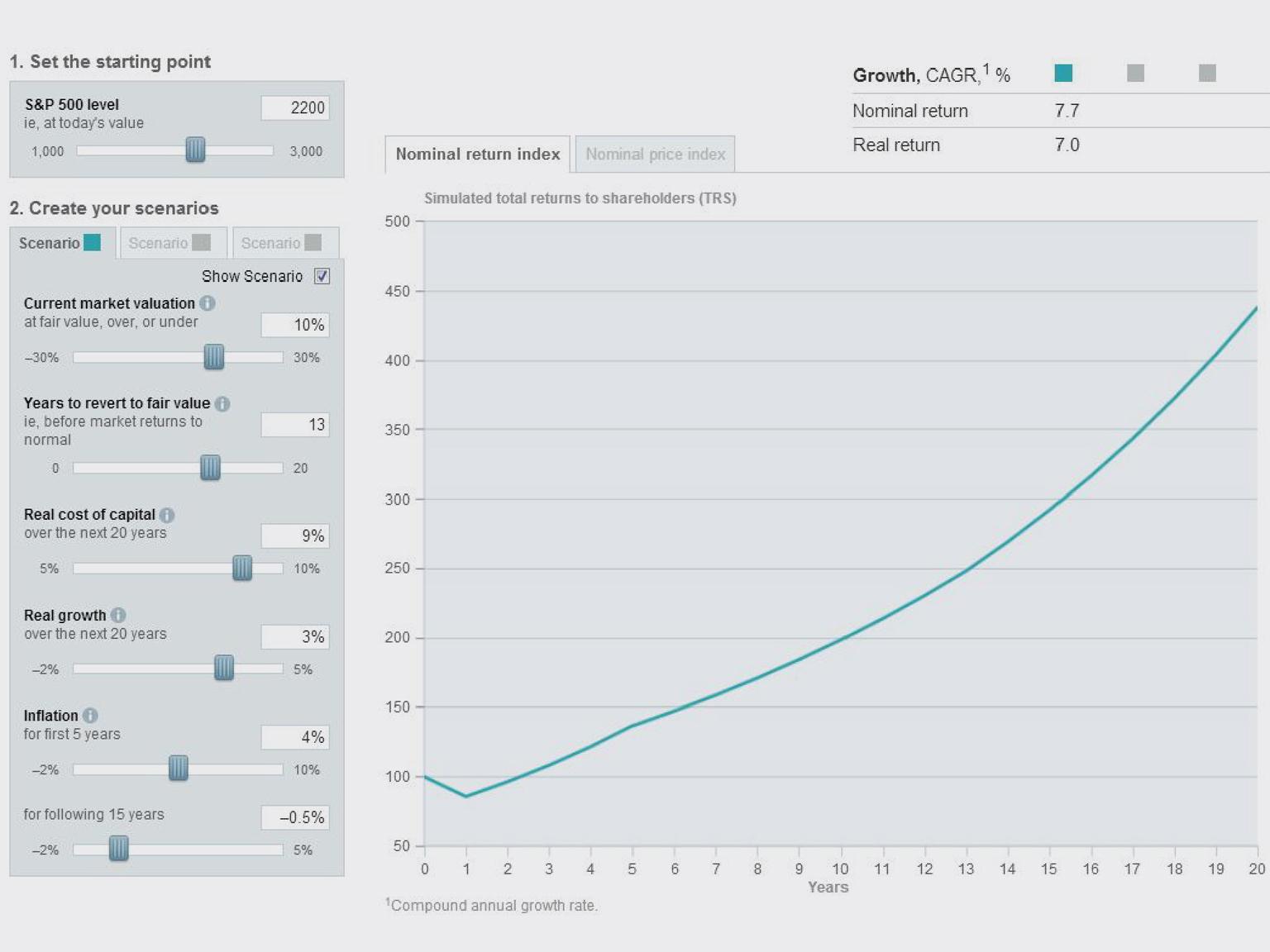
Task: Click the Real growth percentage field
Action: [x=295, y=637]
